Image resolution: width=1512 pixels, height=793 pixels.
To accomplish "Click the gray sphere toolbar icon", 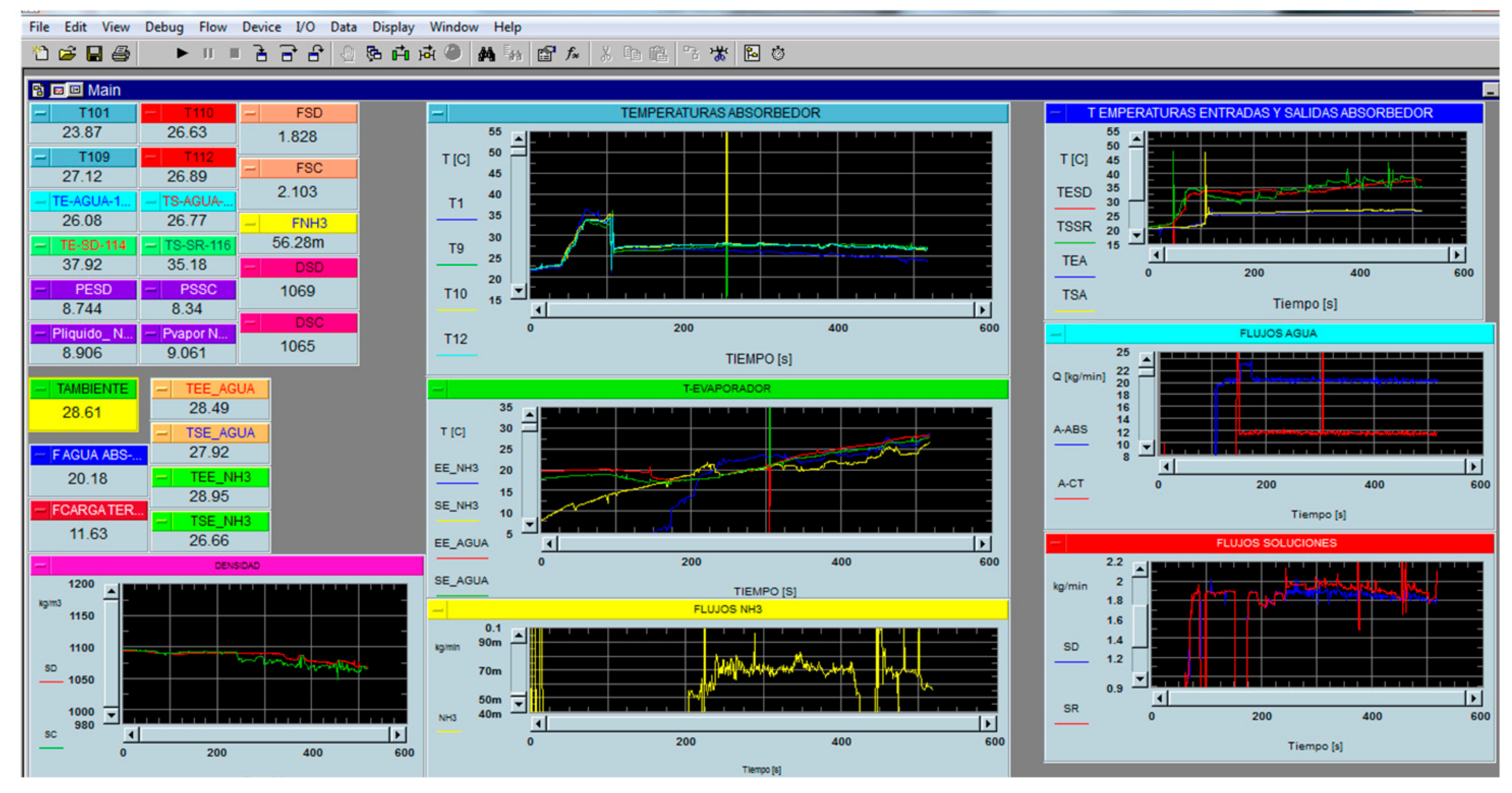I will 453,53.
